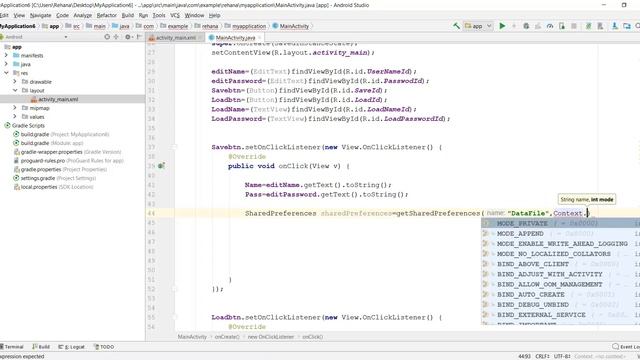Image resolution: width=640 pixels, height=360 pixels.
Task: Open the Tools menu
Action: tap(159, 15)
